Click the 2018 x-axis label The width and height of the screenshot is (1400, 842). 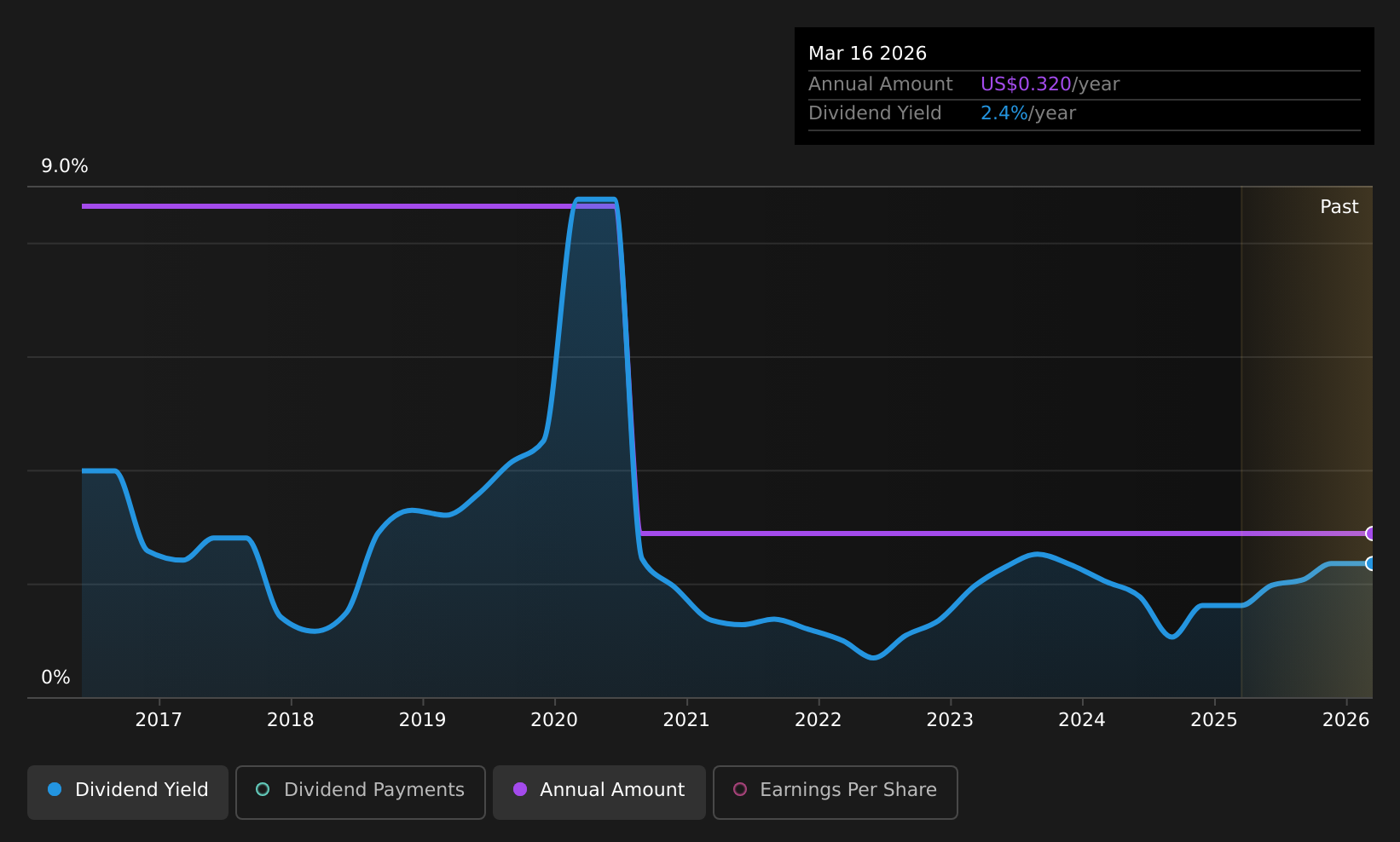point(291,720)
